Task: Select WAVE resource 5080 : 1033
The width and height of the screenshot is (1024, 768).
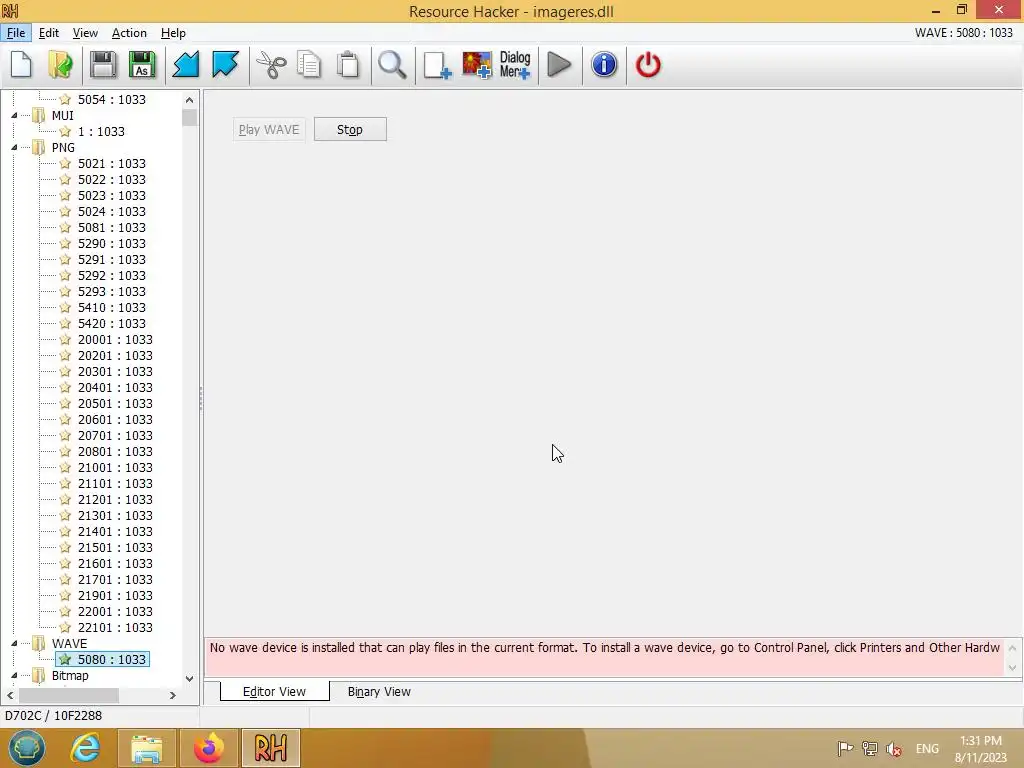Action: 112,660
